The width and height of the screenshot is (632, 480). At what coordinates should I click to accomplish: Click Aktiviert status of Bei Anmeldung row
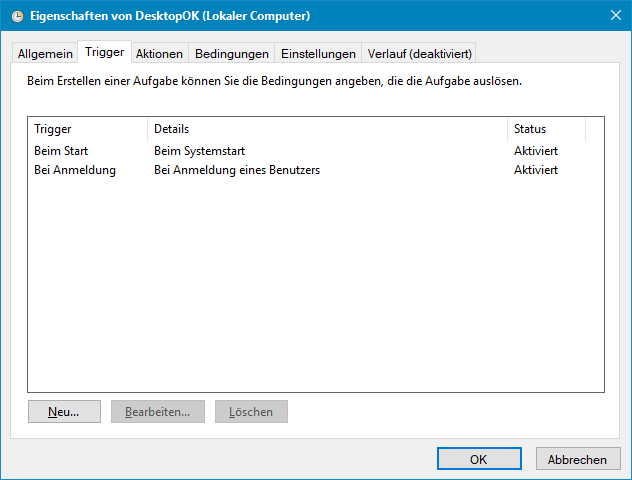tap(536, 170)
